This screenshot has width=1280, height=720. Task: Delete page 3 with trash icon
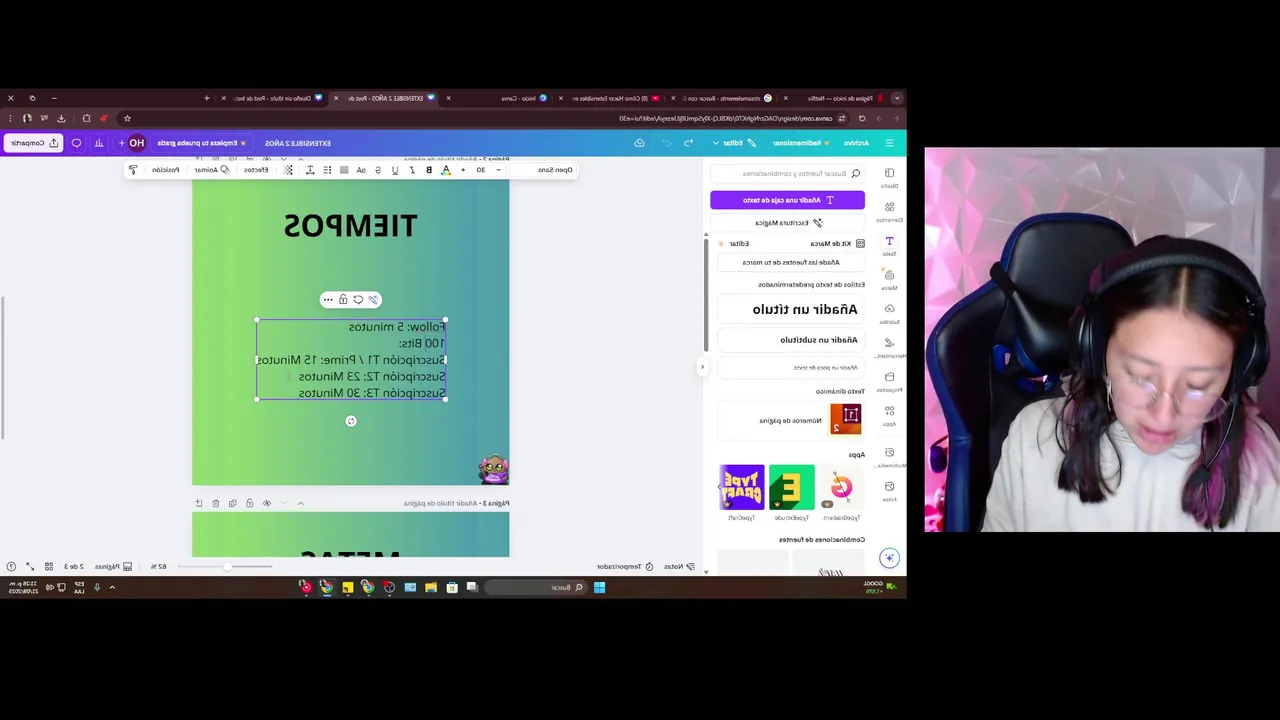[215, 503]
